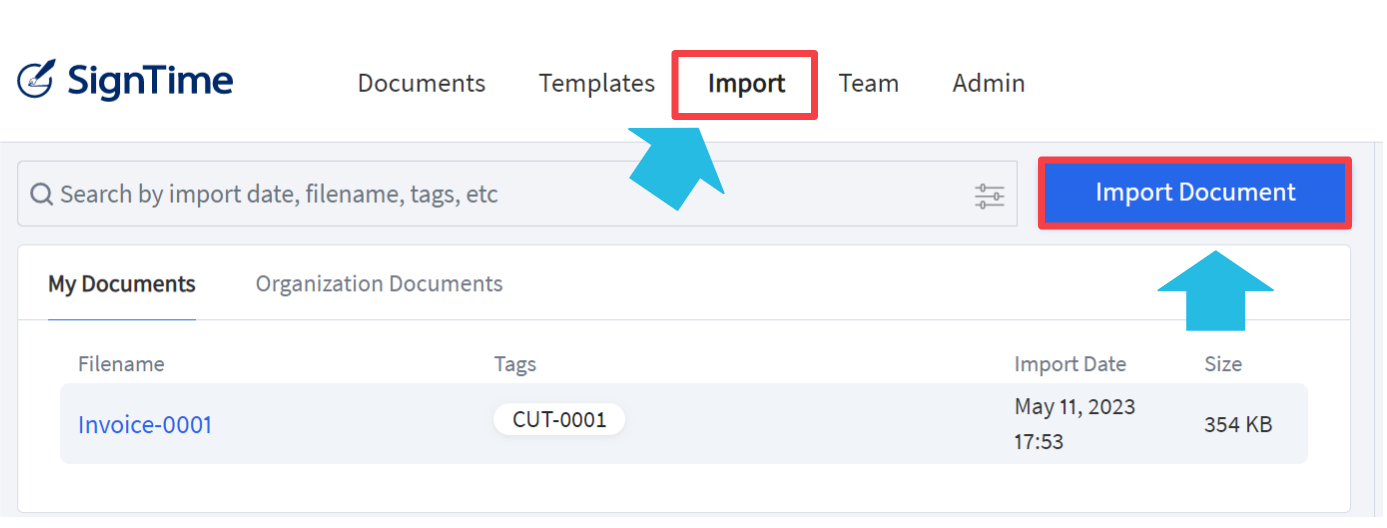Click the search magnifier icon

41,194
